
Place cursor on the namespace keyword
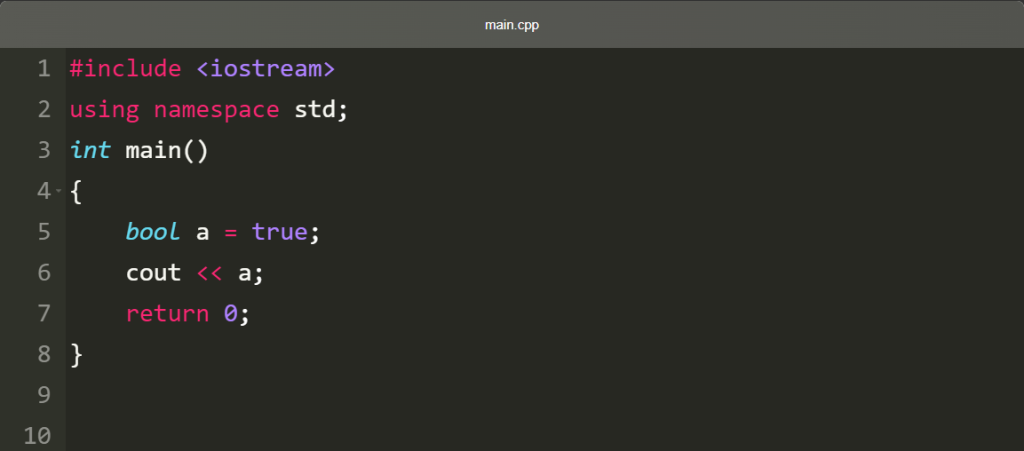click(217, 110)
